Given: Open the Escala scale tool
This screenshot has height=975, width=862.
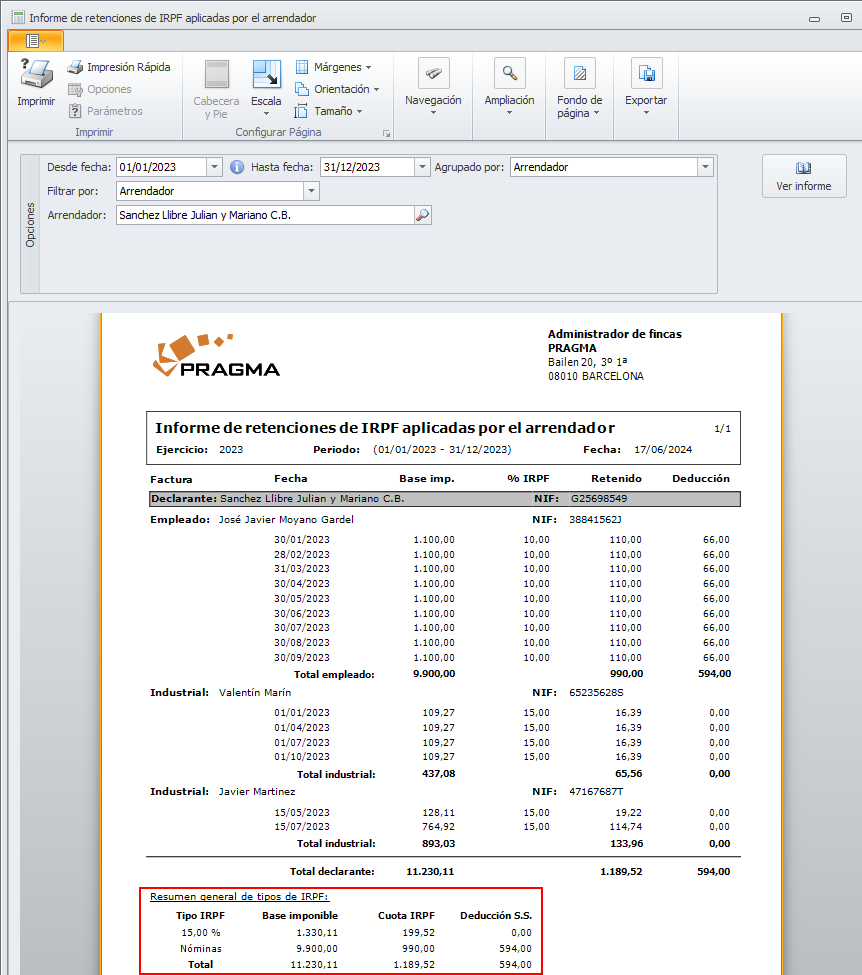Looking at the screenshot, I should (266, 88).
